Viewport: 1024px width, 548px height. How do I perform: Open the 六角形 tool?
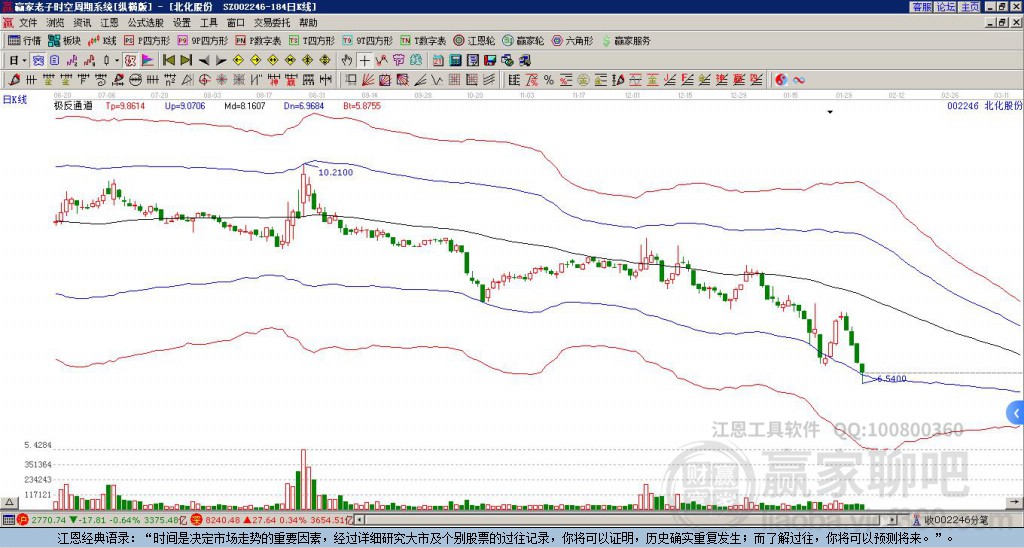[x=572, y=41]
